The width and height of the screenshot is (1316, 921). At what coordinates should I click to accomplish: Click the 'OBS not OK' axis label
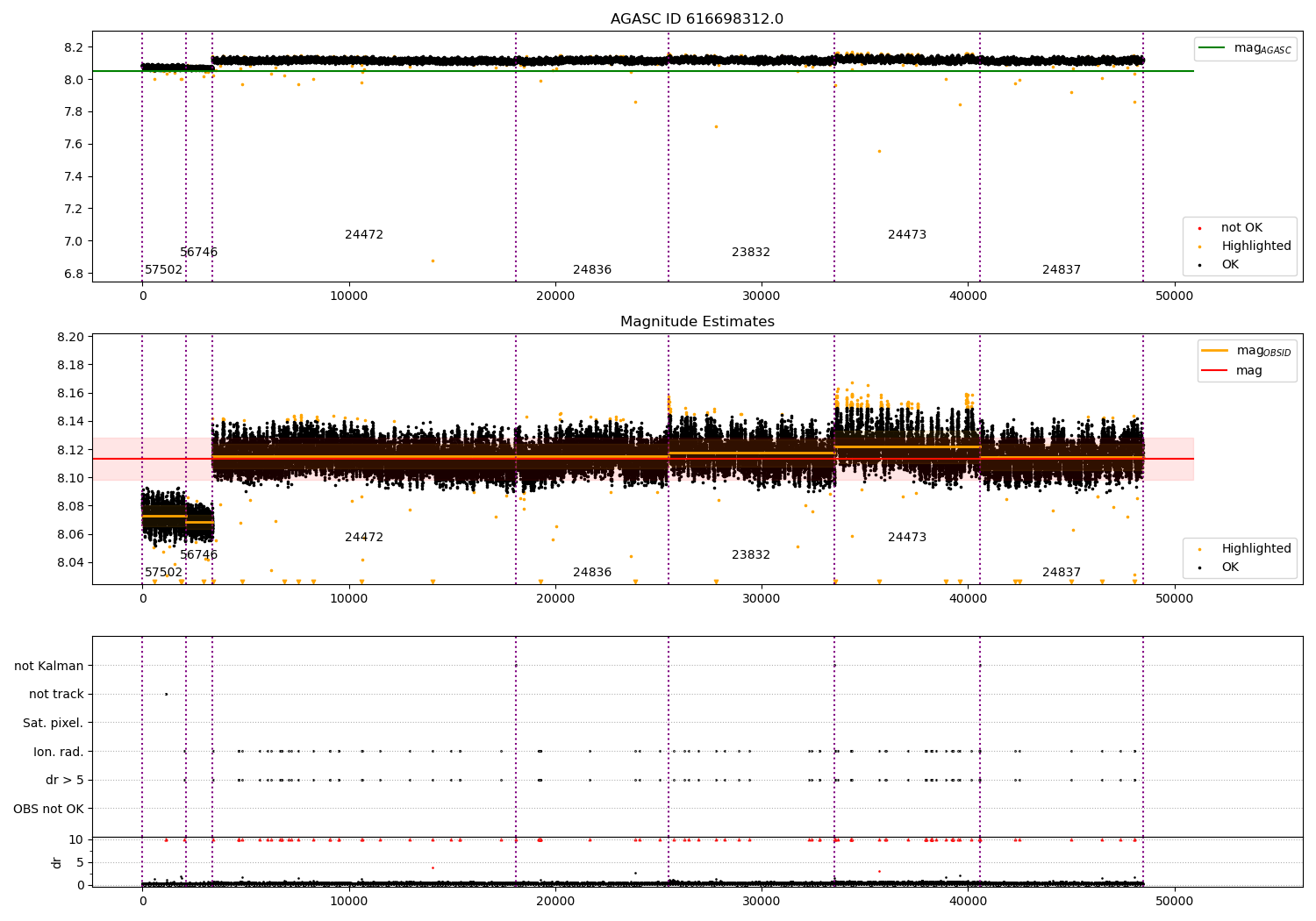coord(49,810)
